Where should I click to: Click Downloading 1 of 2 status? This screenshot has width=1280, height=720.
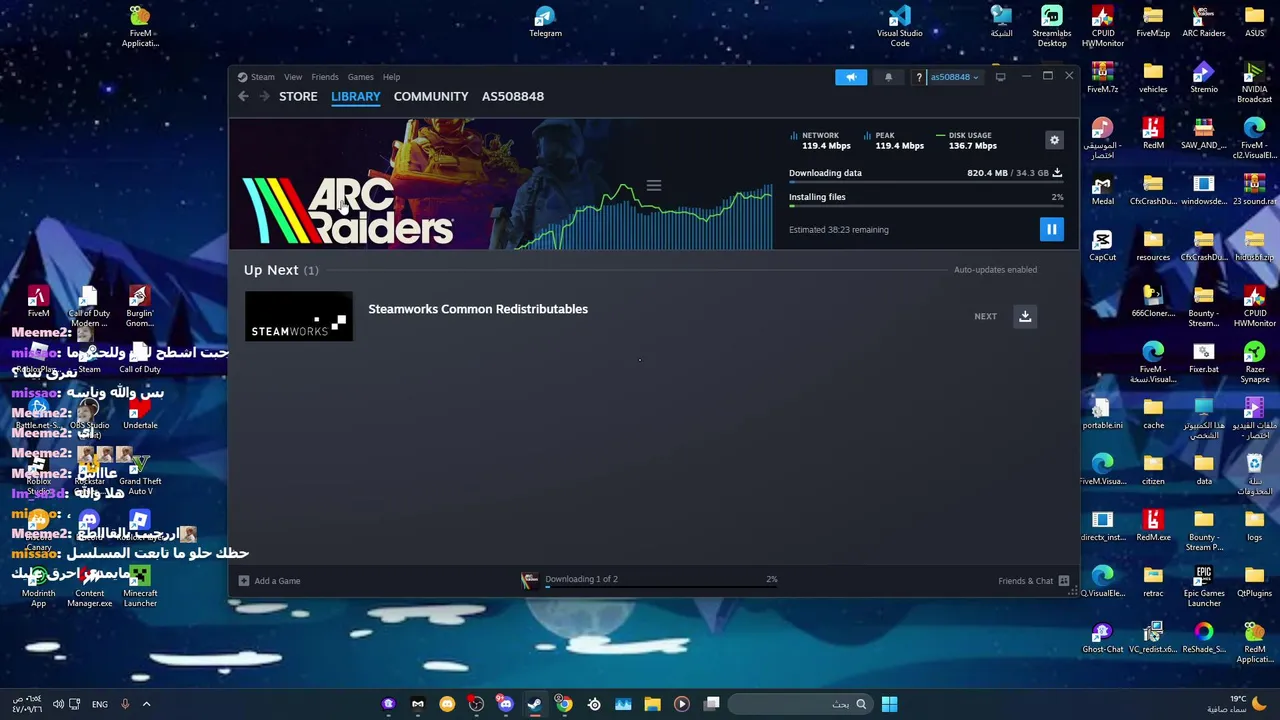tap(581, 579)
